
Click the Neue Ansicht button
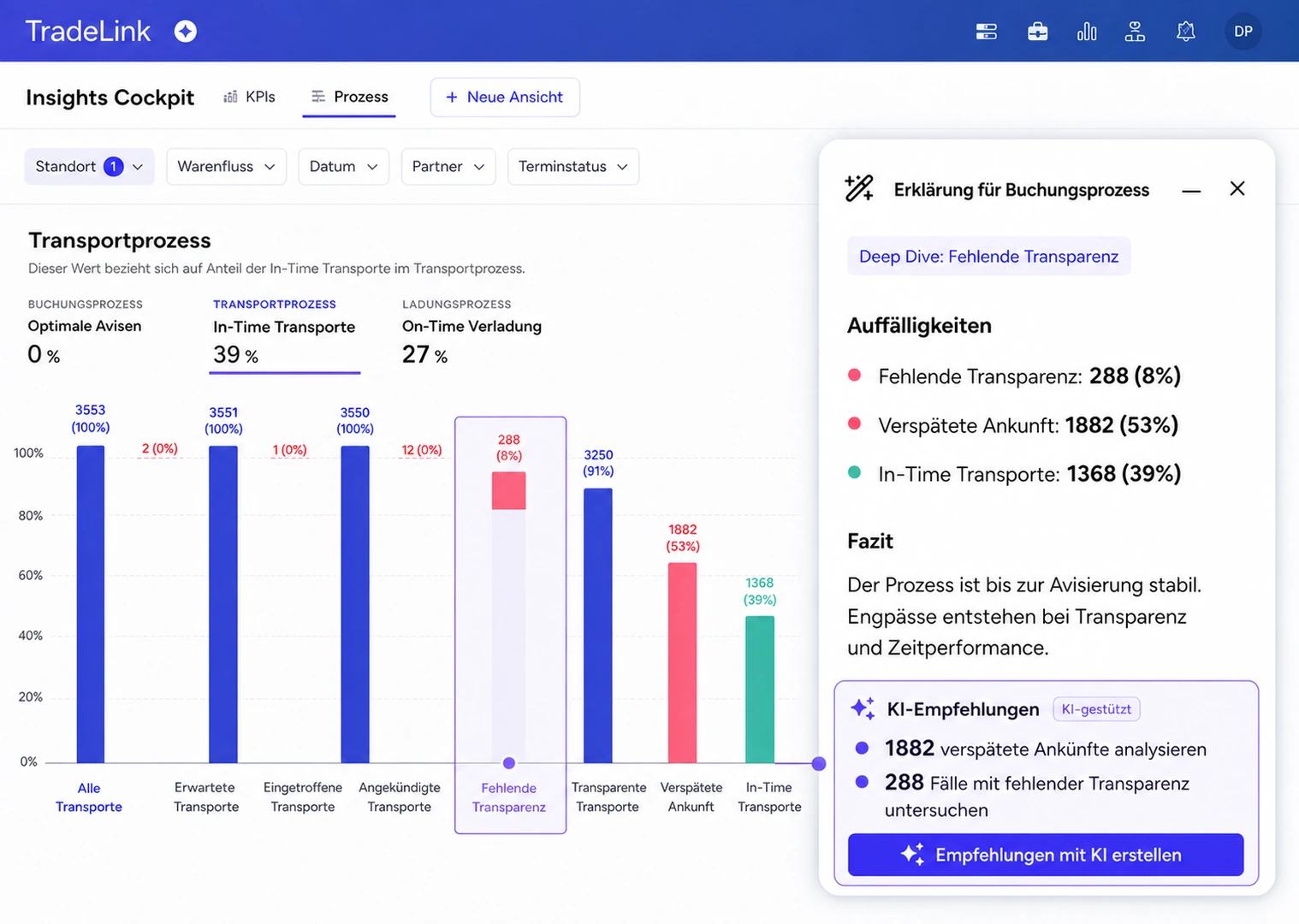505,98
